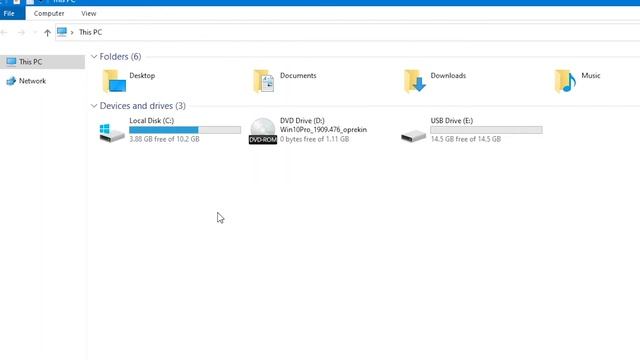
Task: Click the 0 bytes free of 1.11 GB text
Action: (314, 139)
